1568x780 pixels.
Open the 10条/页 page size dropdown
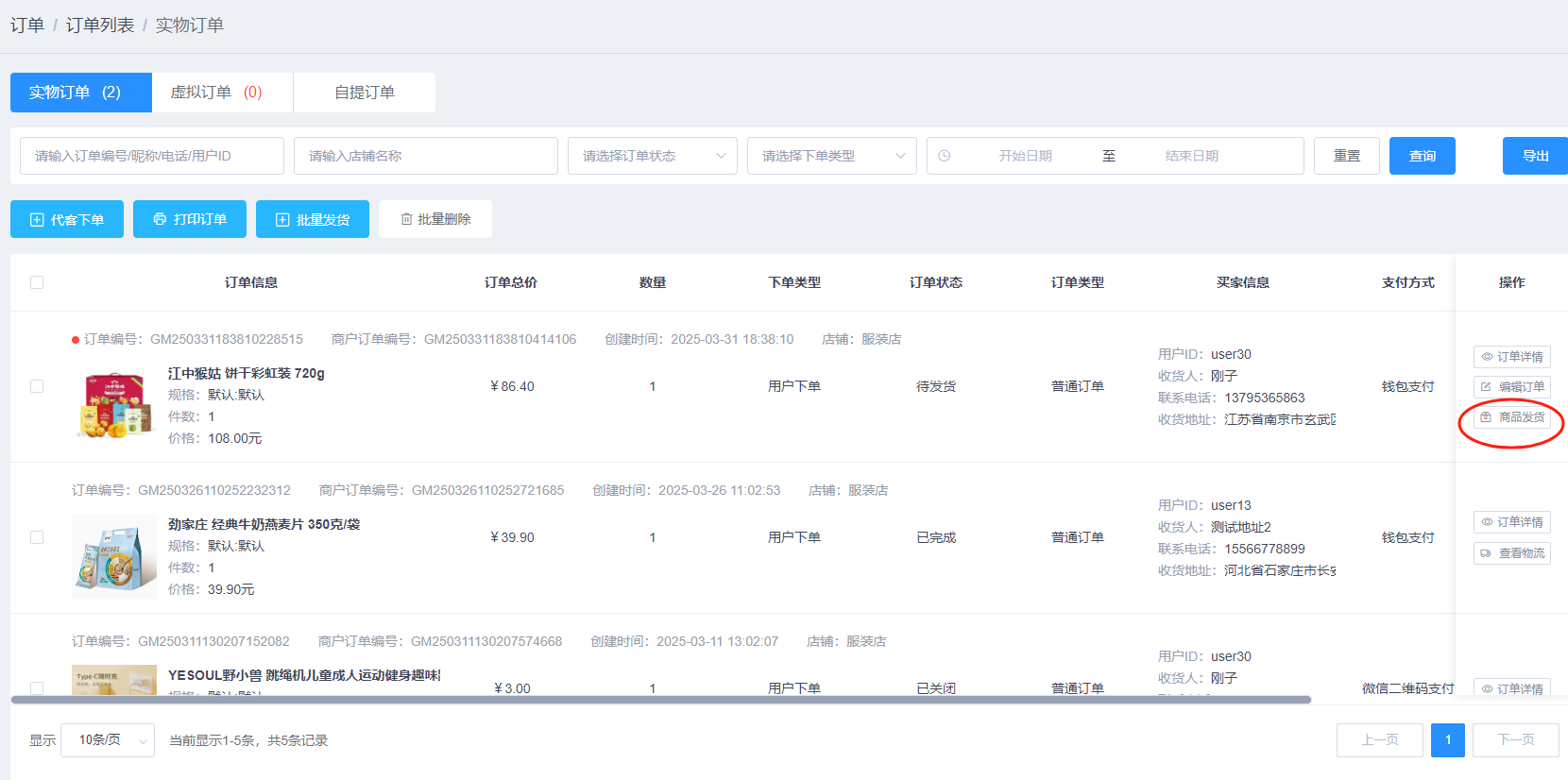[x=108, y=740]
